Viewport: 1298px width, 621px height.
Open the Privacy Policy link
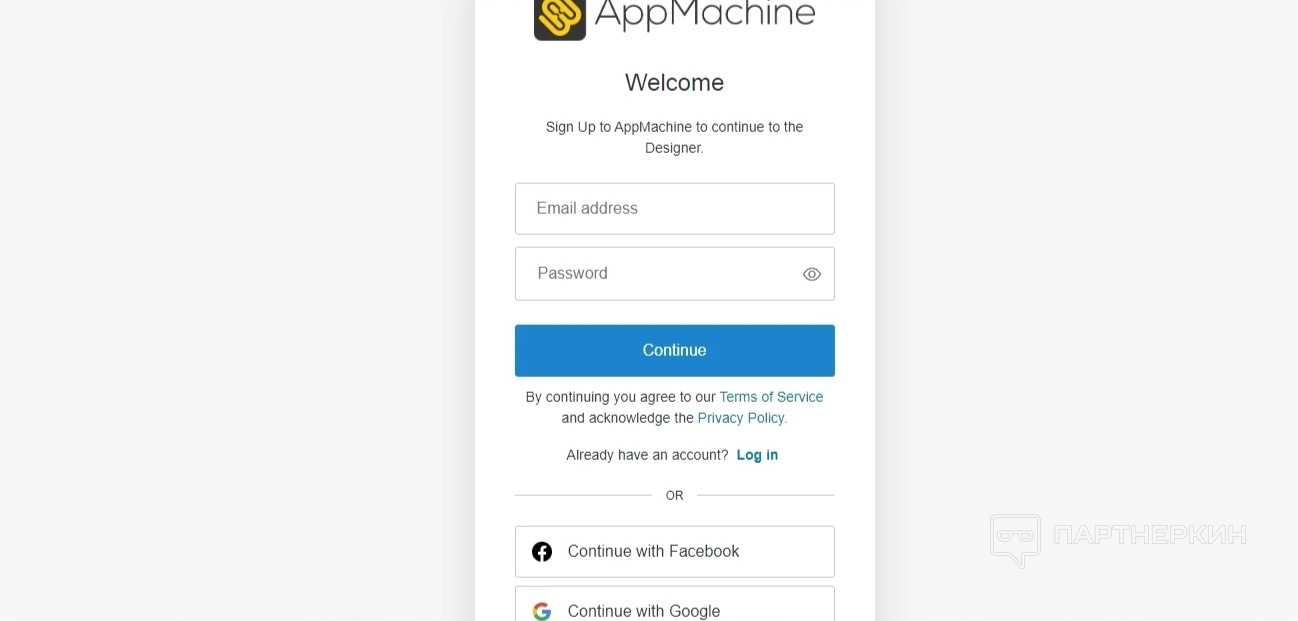coord(742,418)
